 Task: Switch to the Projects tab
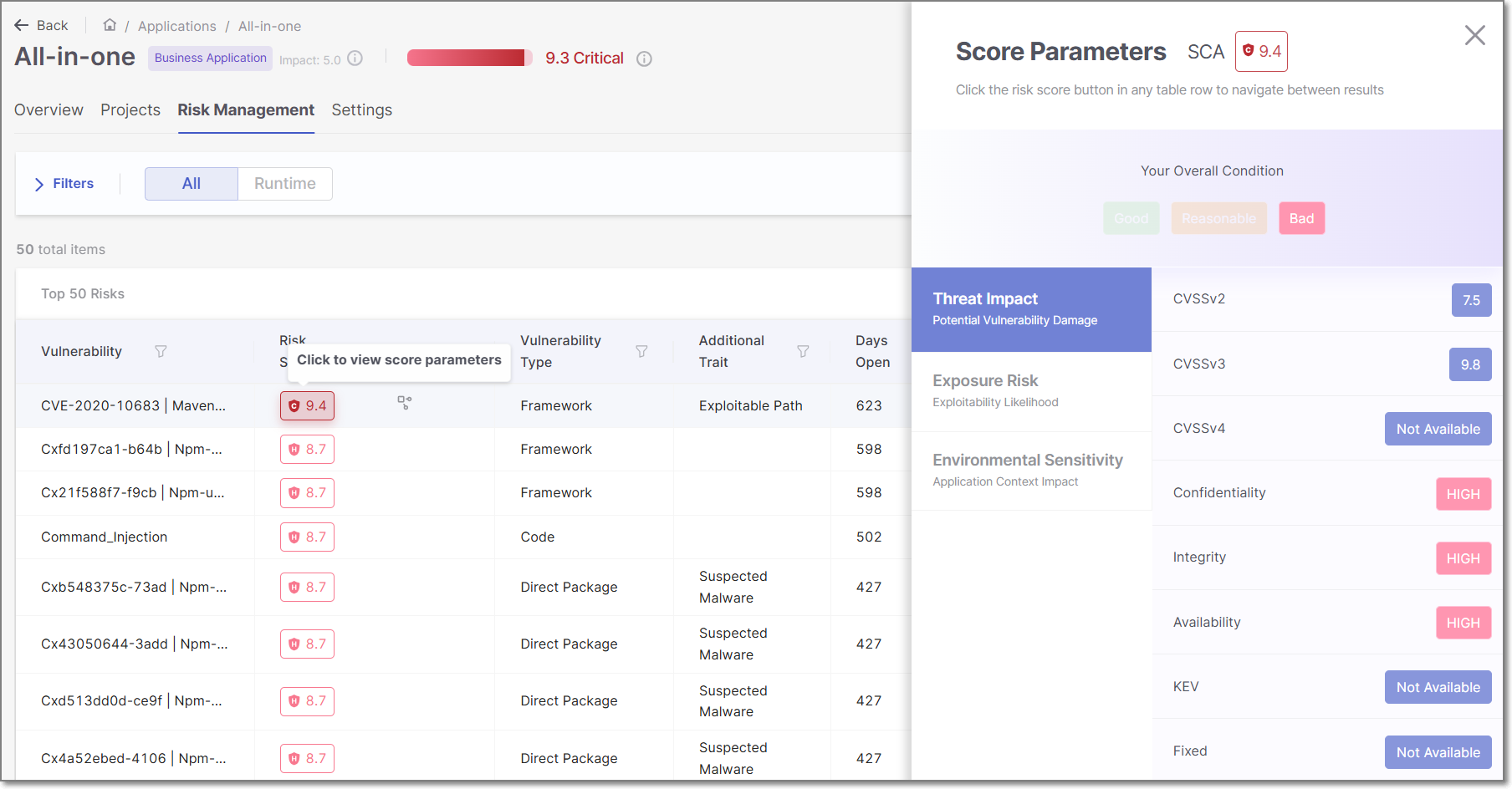coord(130,109)
